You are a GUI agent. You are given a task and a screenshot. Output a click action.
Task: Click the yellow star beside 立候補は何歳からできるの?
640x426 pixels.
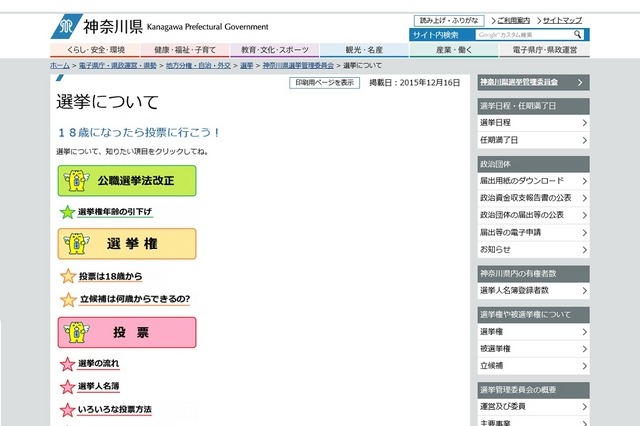click(68, 299)
